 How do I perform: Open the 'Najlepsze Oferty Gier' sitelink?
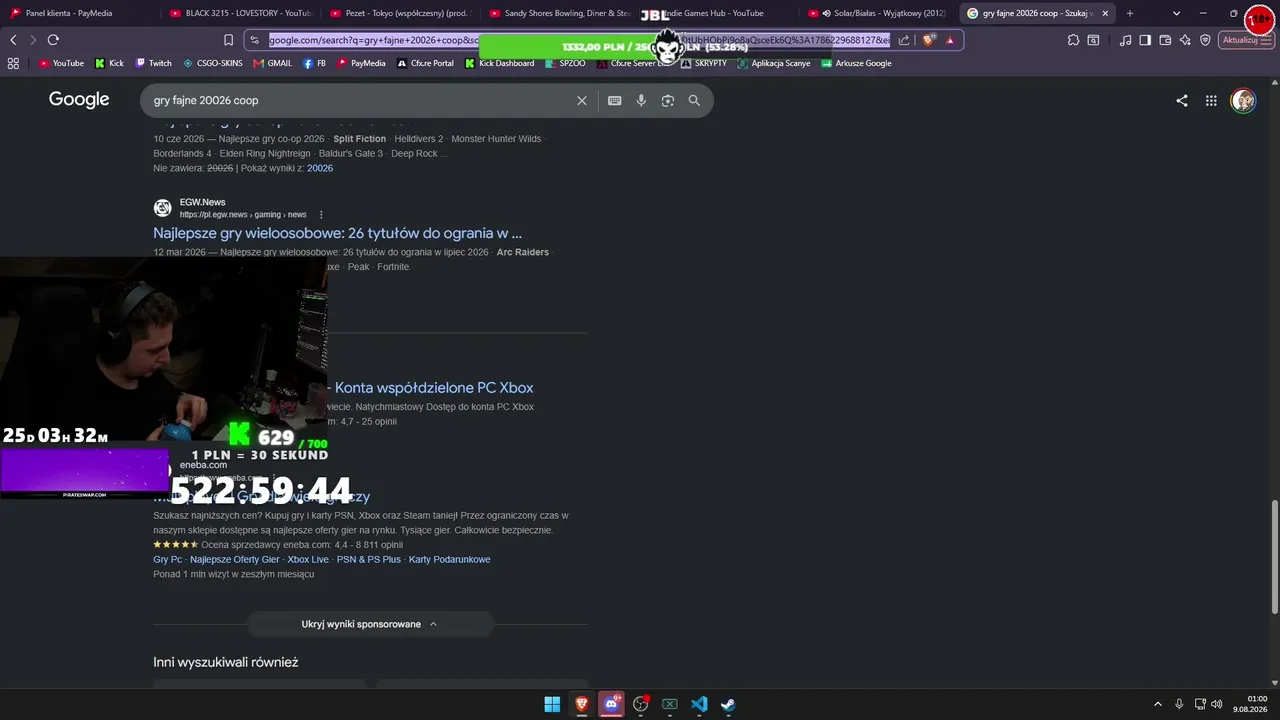[x=235, y=559]
